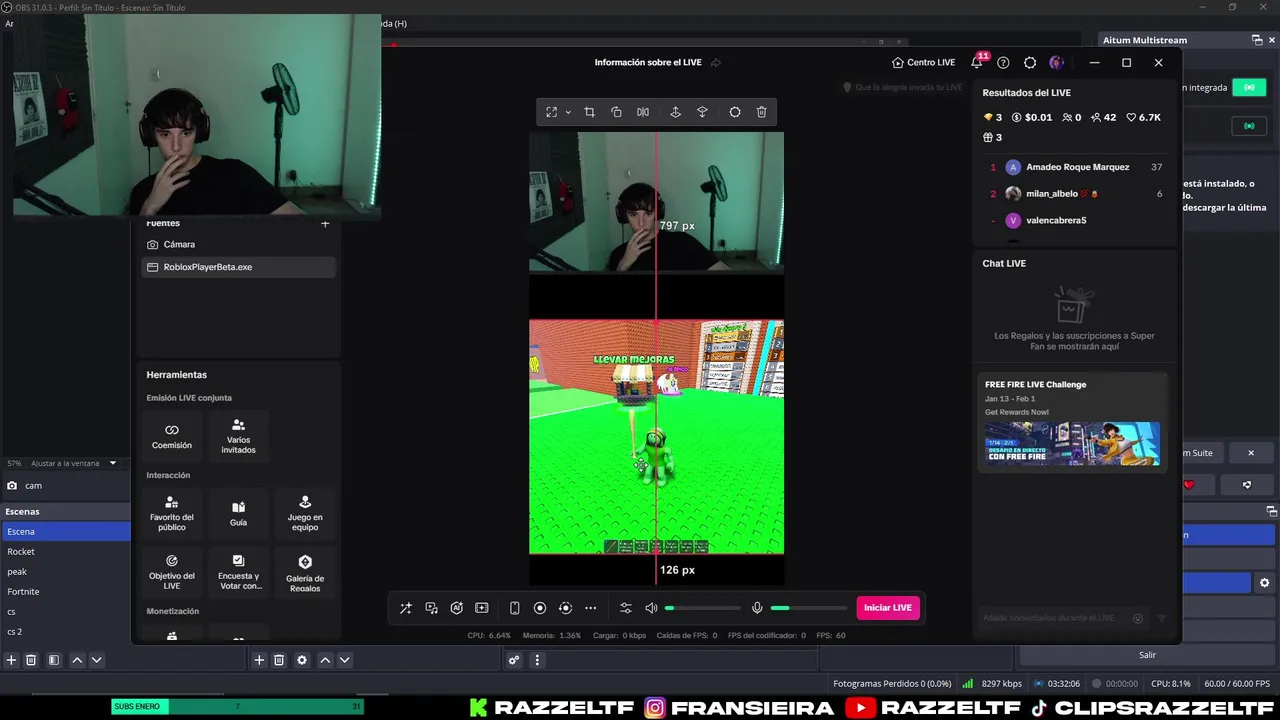1280x720 pixels.
Task: Open the settings hexagon icon in LIVE Studio
Action: tap(1030, 62)
